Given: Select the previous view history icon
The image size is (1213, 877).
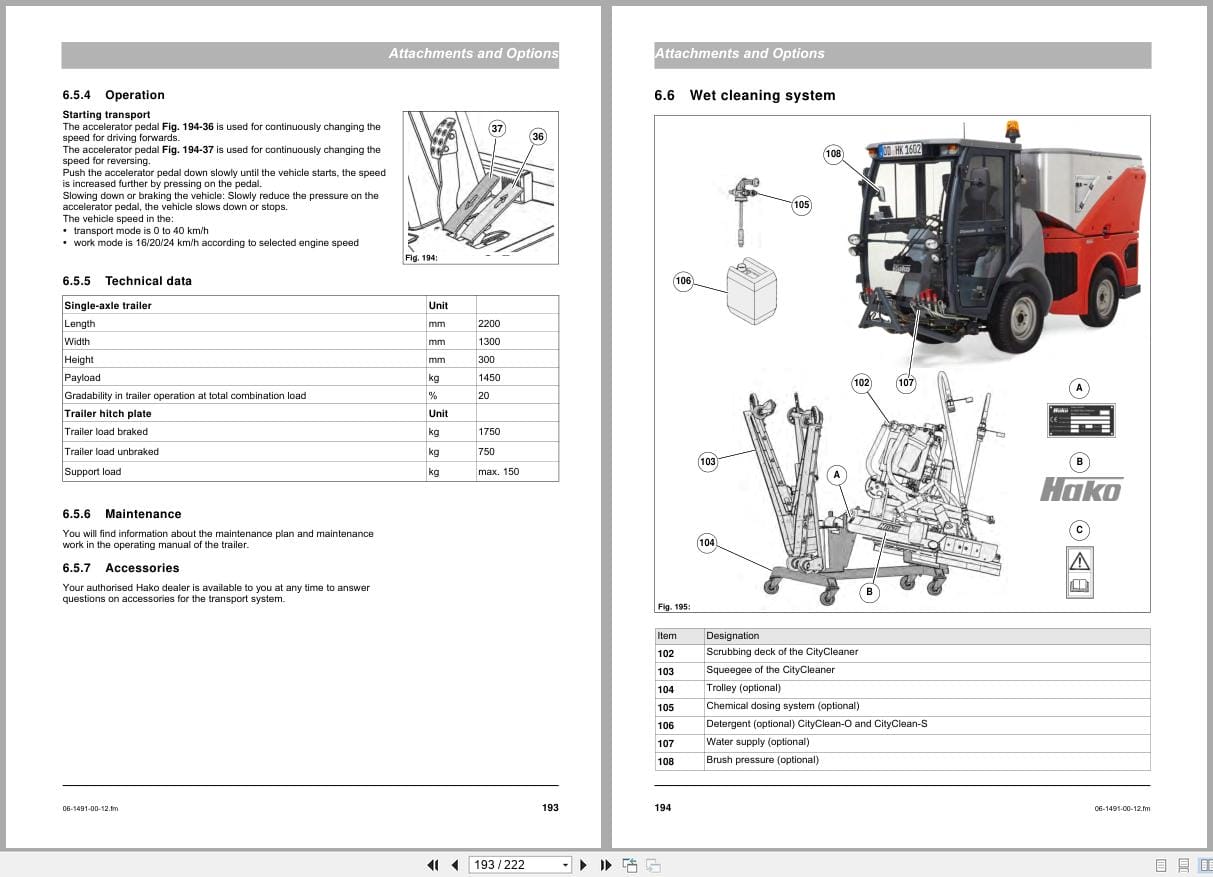Looking at the screenshot, I should tap(630, 864).
